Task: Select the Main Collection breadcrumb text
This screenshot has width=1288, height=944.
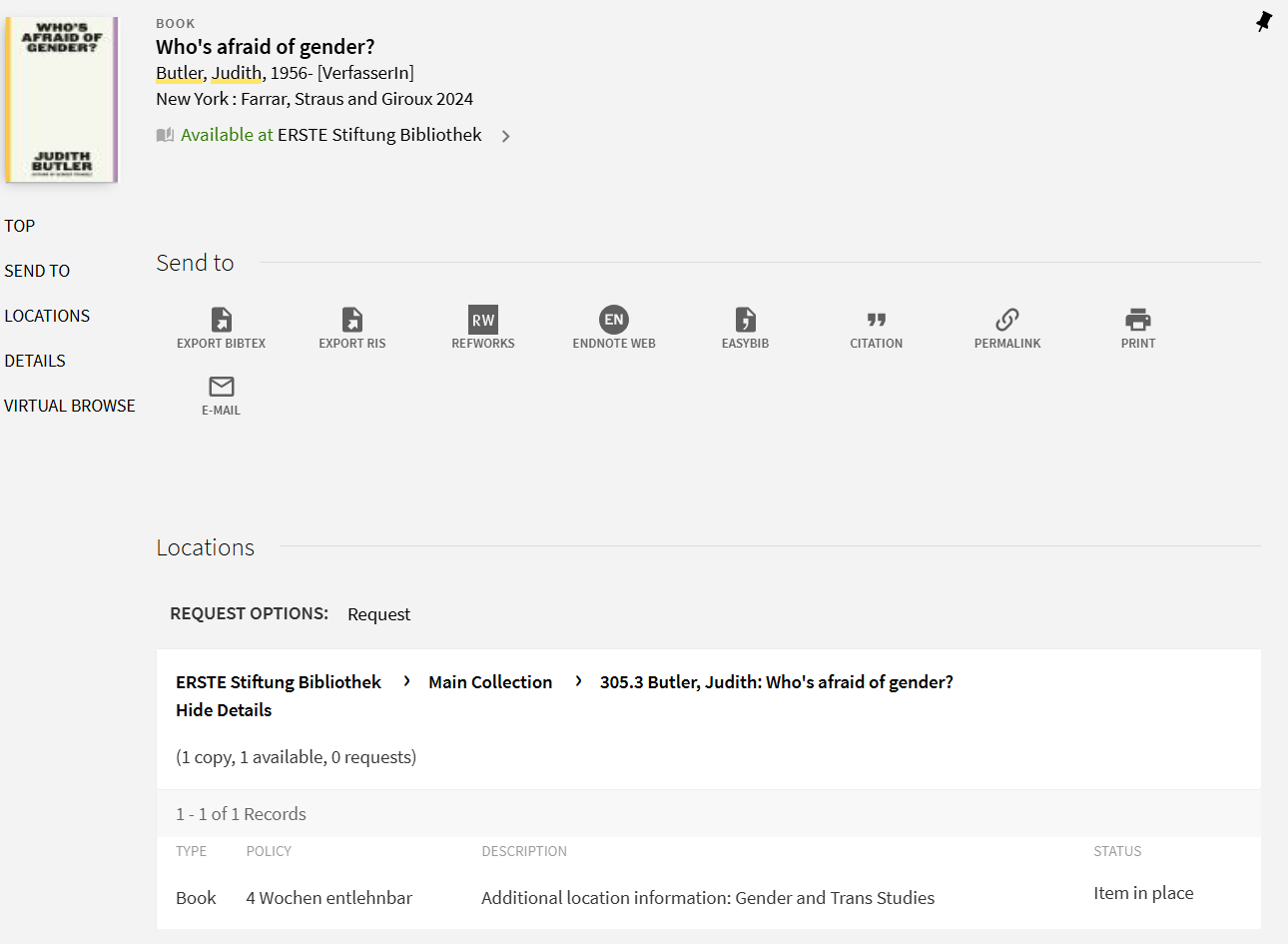Action: 490,682
